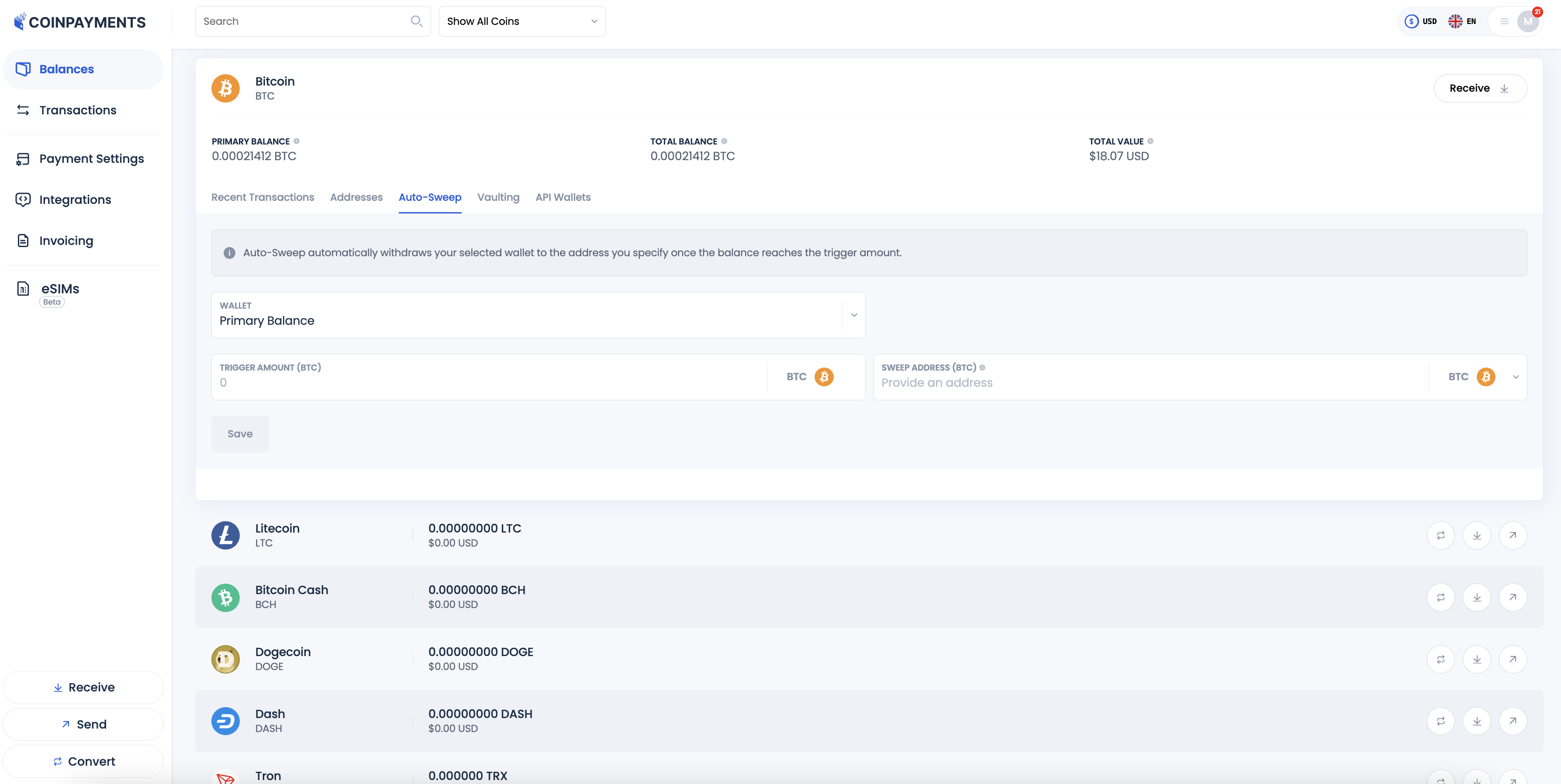The height and width of the screenshot is (784, 1561).
Task: Expand the sweep address BTC coin selector
Action: coord(1515,377)
